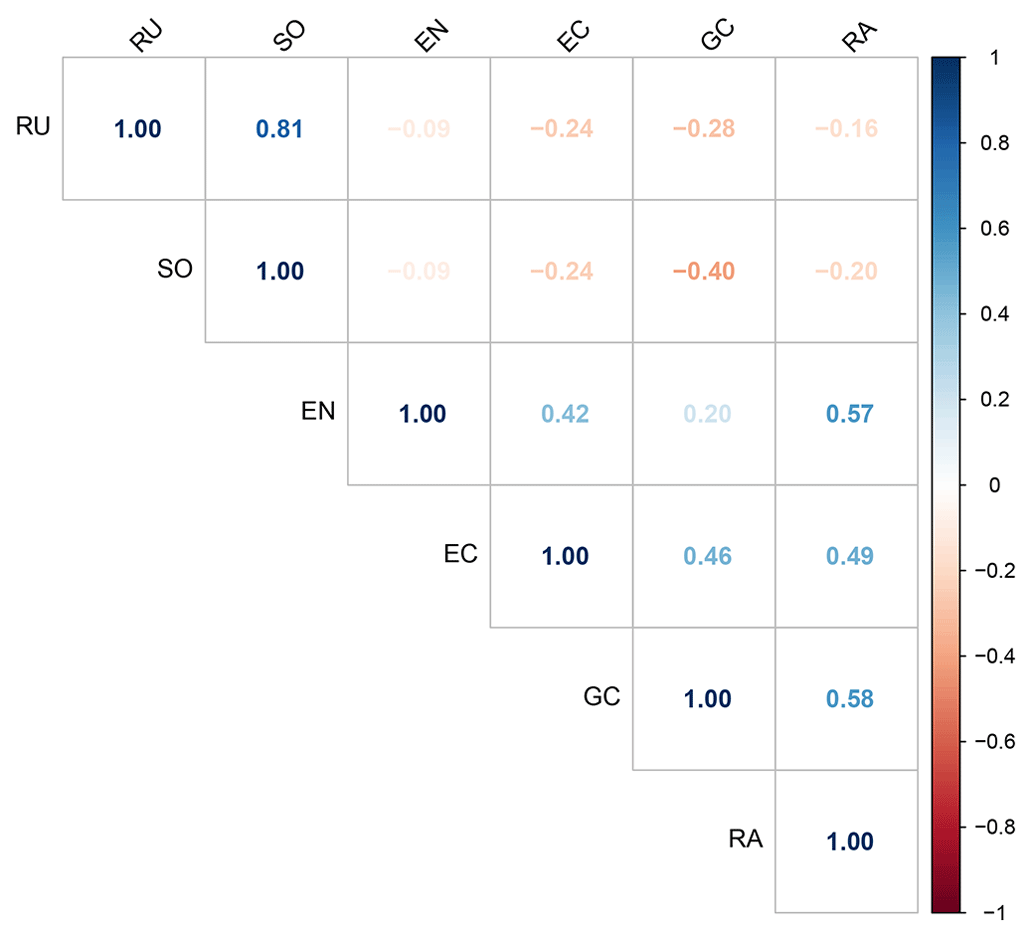Select the GC diagonal row label
This screenshot has height=938, width=1033.
603,697
